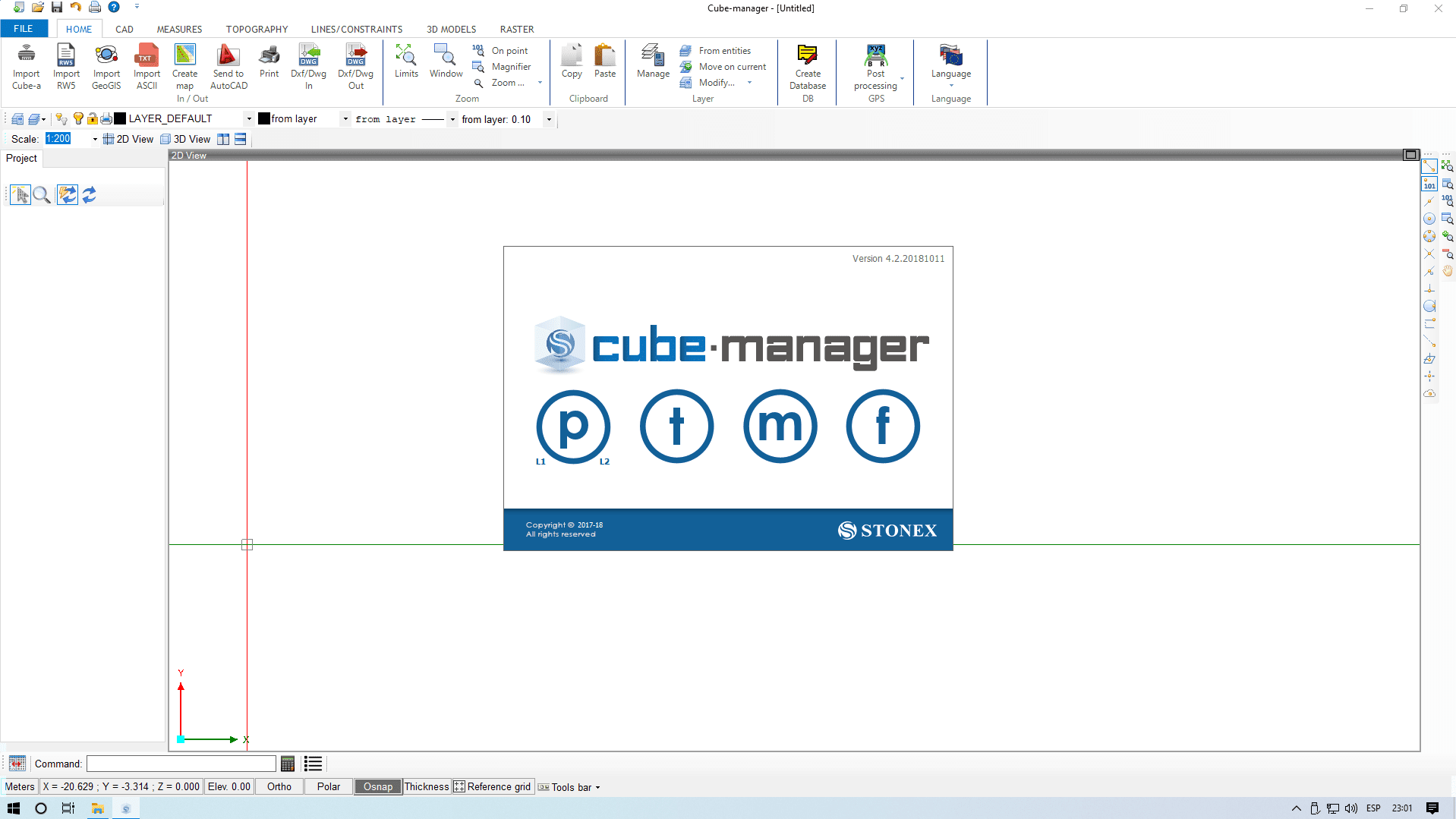The height and width of the screenshot is (819, 1456).
Task: Click into the Command input field
Action: pyautogui.click(x=181, y=764)
